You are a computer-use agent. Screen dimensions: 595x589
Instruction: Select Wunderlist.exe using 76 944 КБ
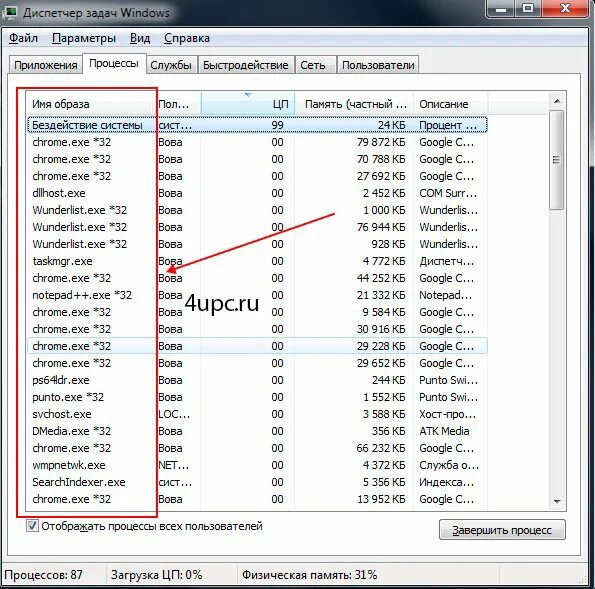257,227
